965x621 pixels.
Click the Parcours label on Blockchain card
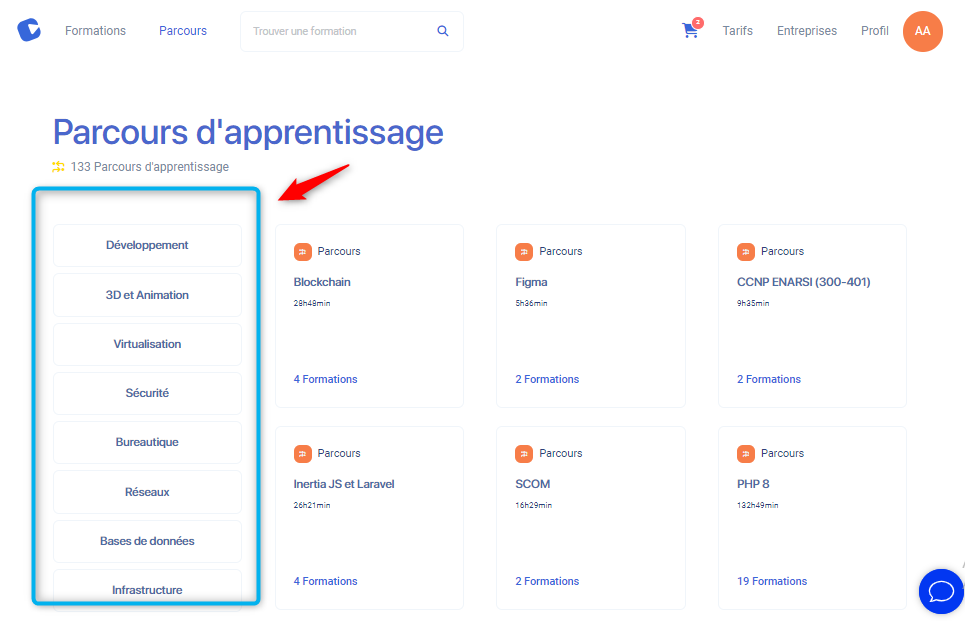pyautogui.click(x=338, y=251)
